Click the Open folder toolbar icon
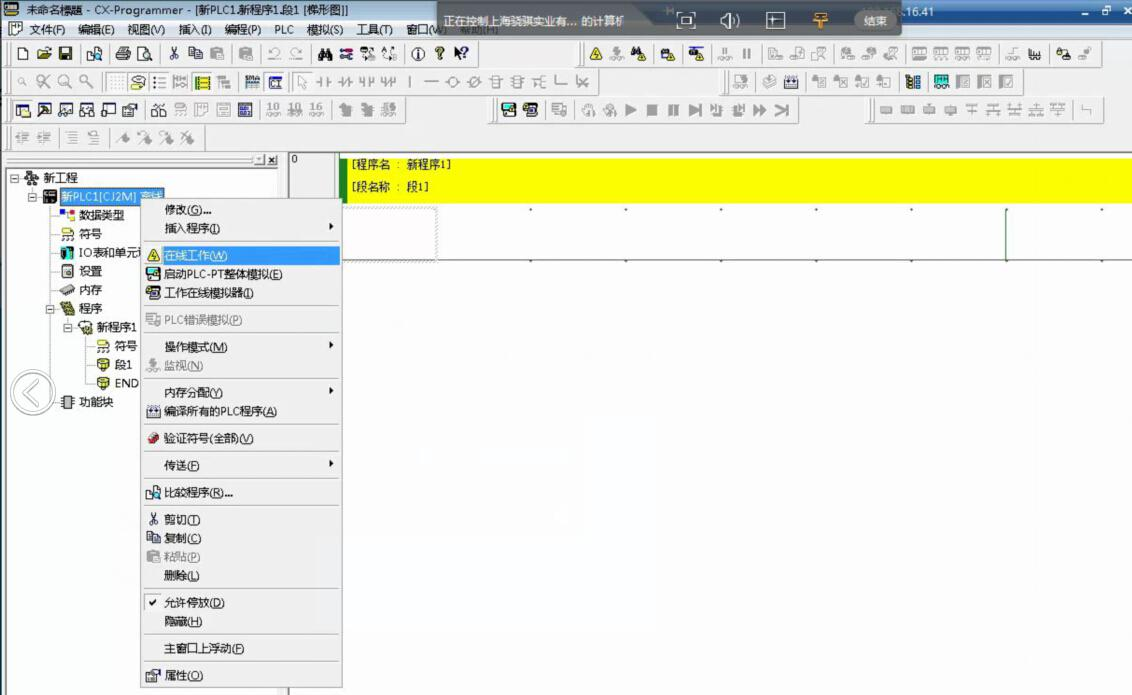The height and width of the screenshot is (695, 1132). [x=45, y=54]
